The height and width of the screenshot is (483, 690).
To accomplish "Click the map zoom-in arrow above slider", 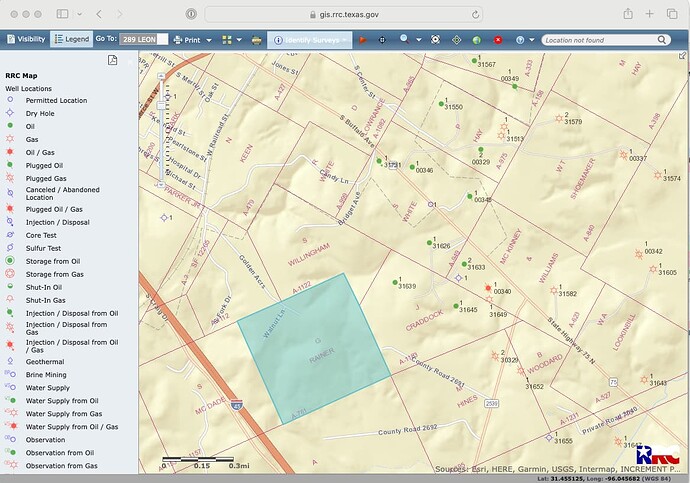I will [x=161, y=76].
